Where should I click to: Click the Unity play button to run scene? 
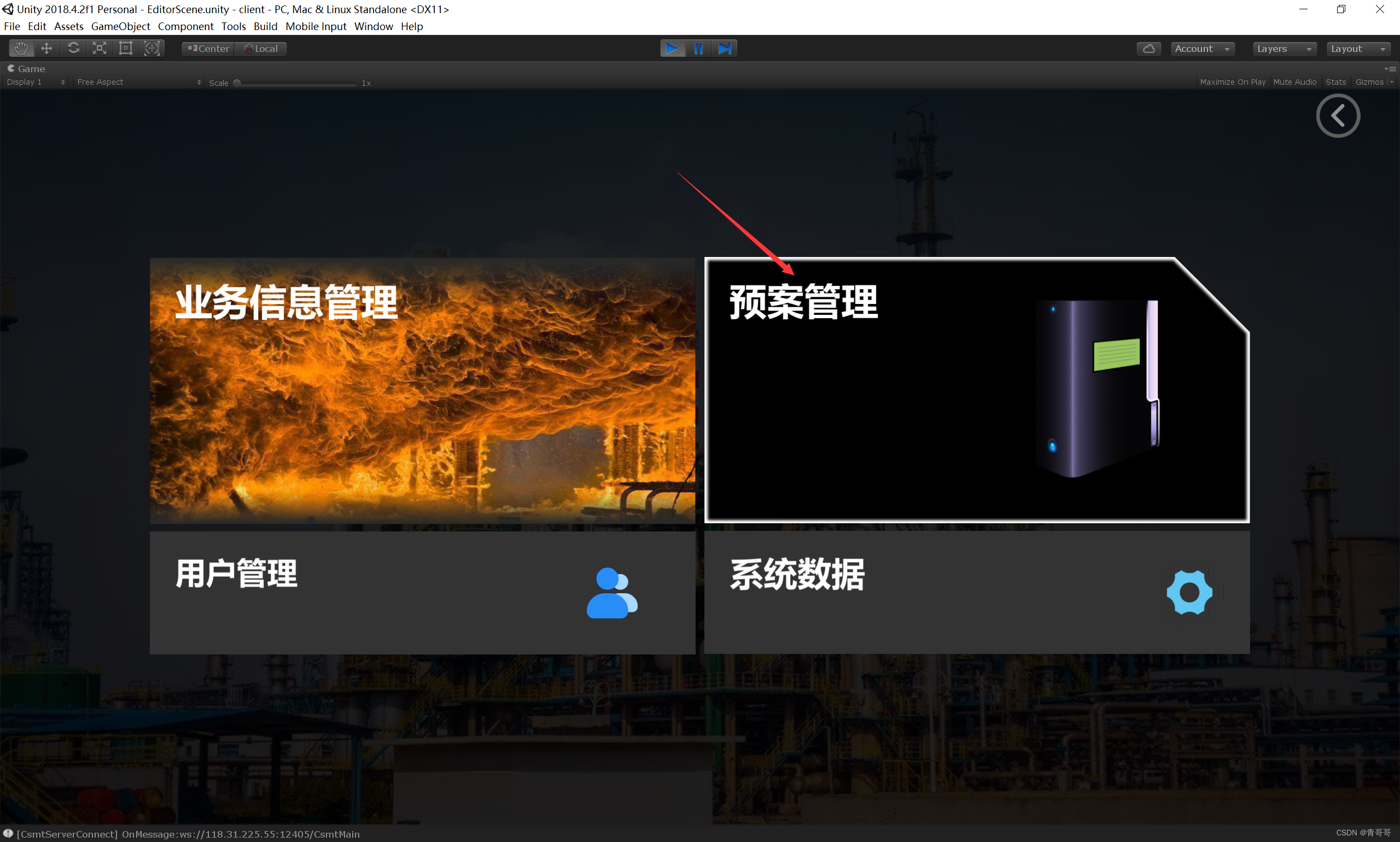(672, 47)
